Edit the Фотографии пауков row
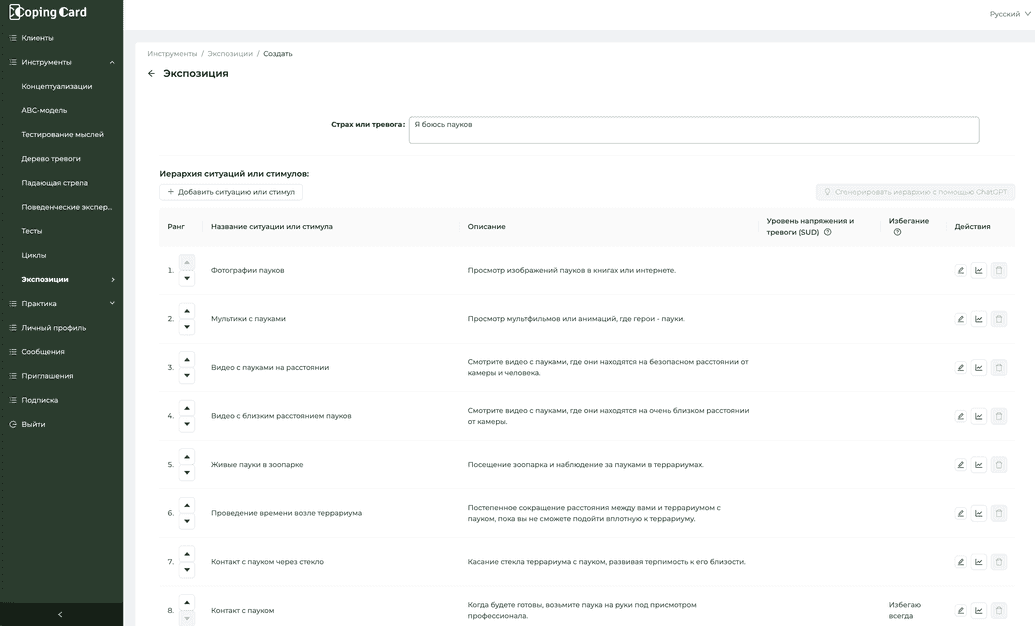Image resolution: width=1035 pixels, height=626 pixels. (960, 270)
